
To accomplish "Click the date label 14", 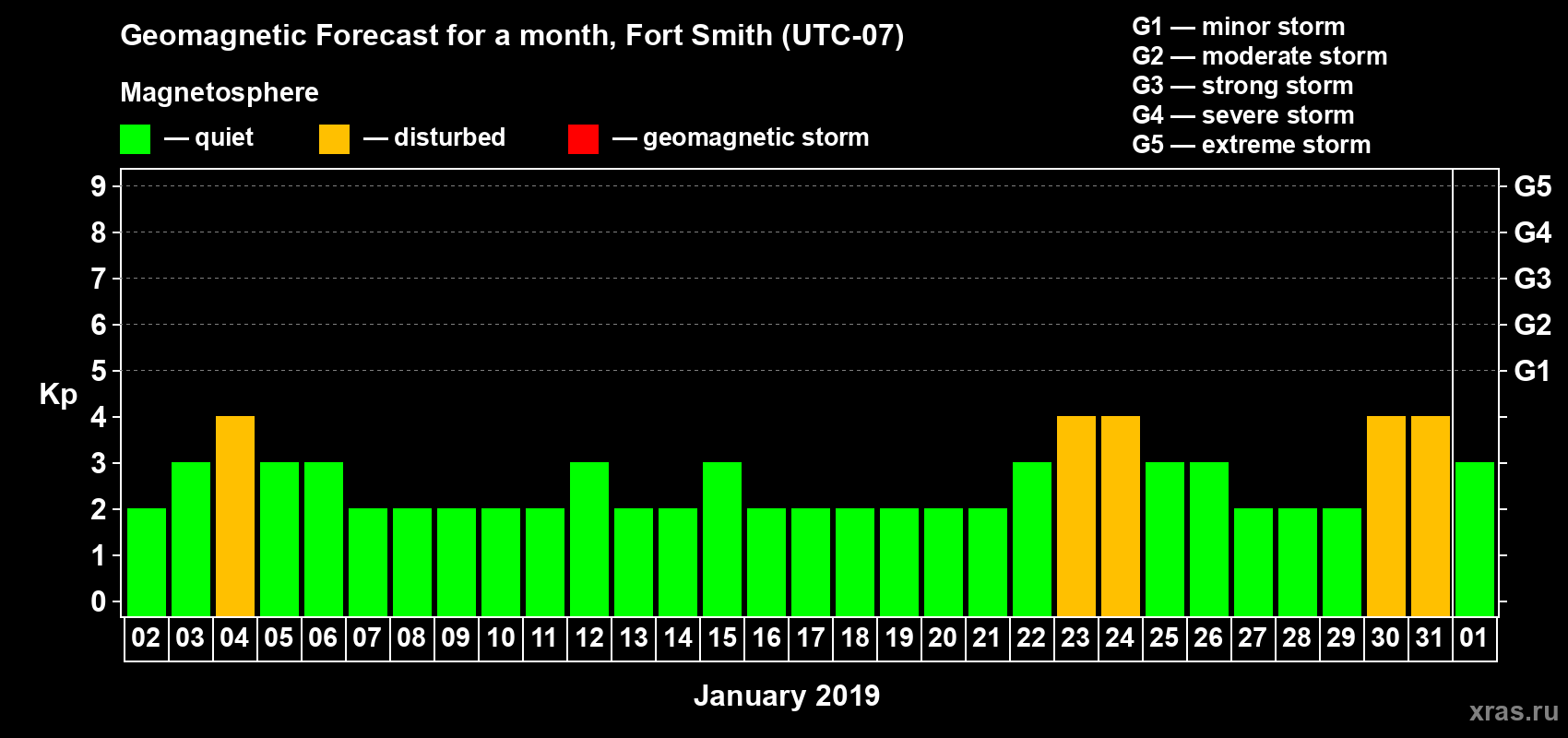I will (x=677, y=638).
